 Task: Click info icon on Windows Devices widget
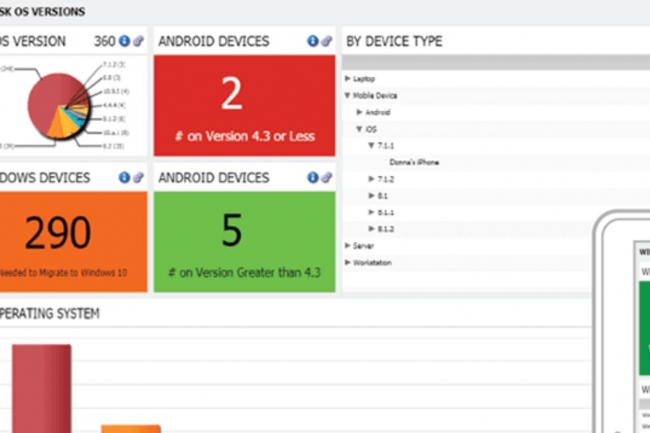coord(124,177)
